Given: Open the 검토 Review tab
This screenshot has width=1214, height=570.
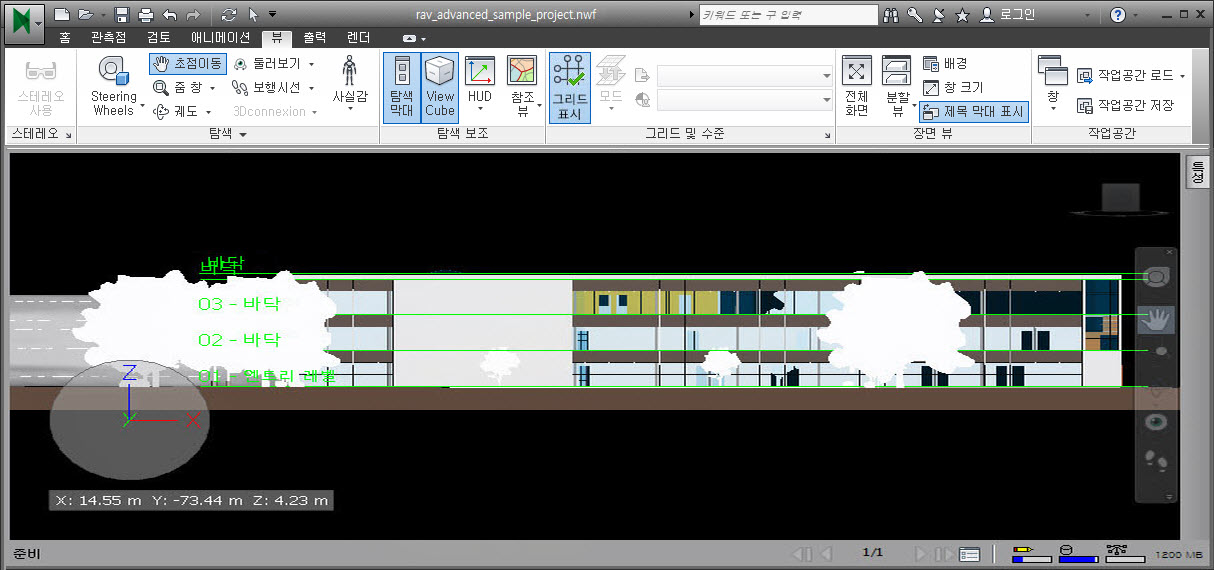Looking at the screenshot, I should [x=159, y=38].
